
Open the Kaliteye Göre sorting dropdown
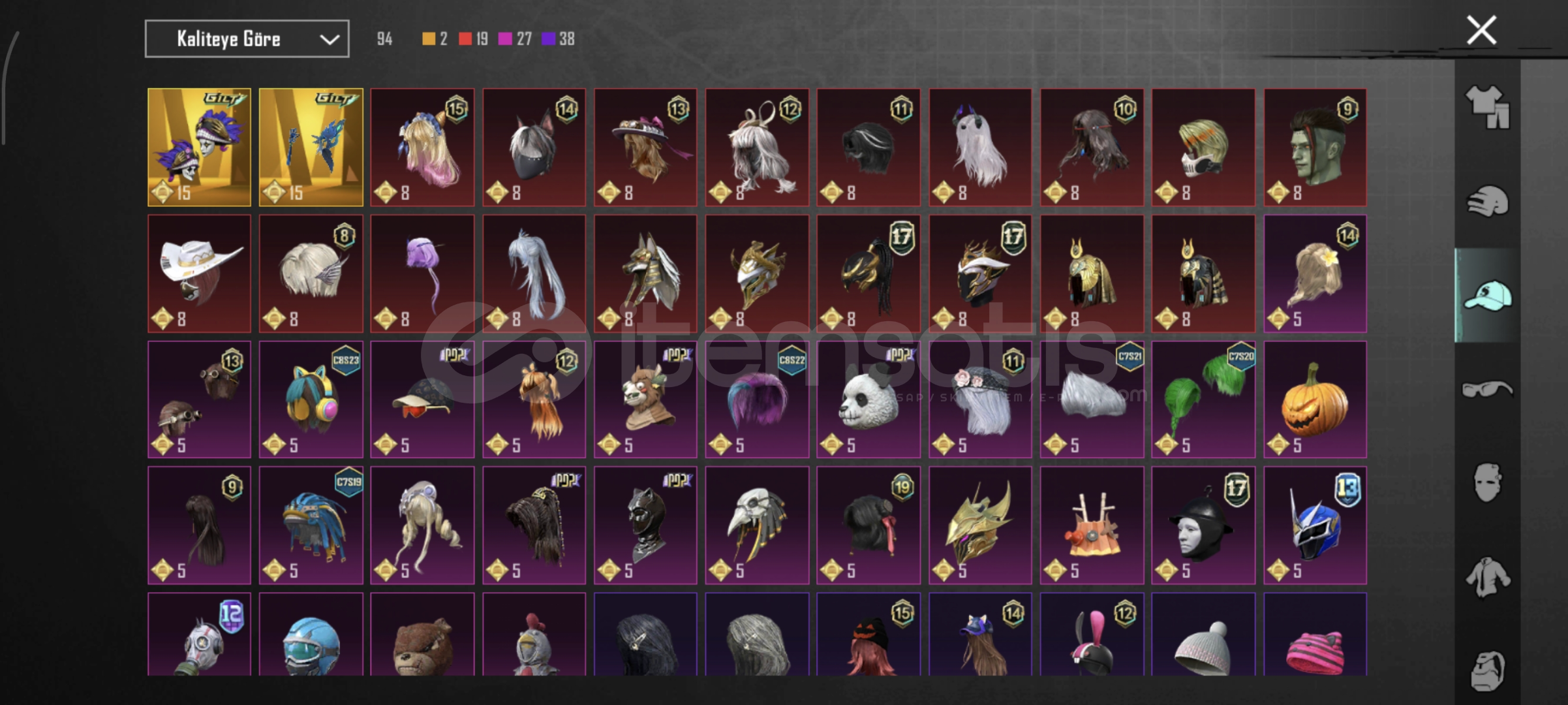247,39
